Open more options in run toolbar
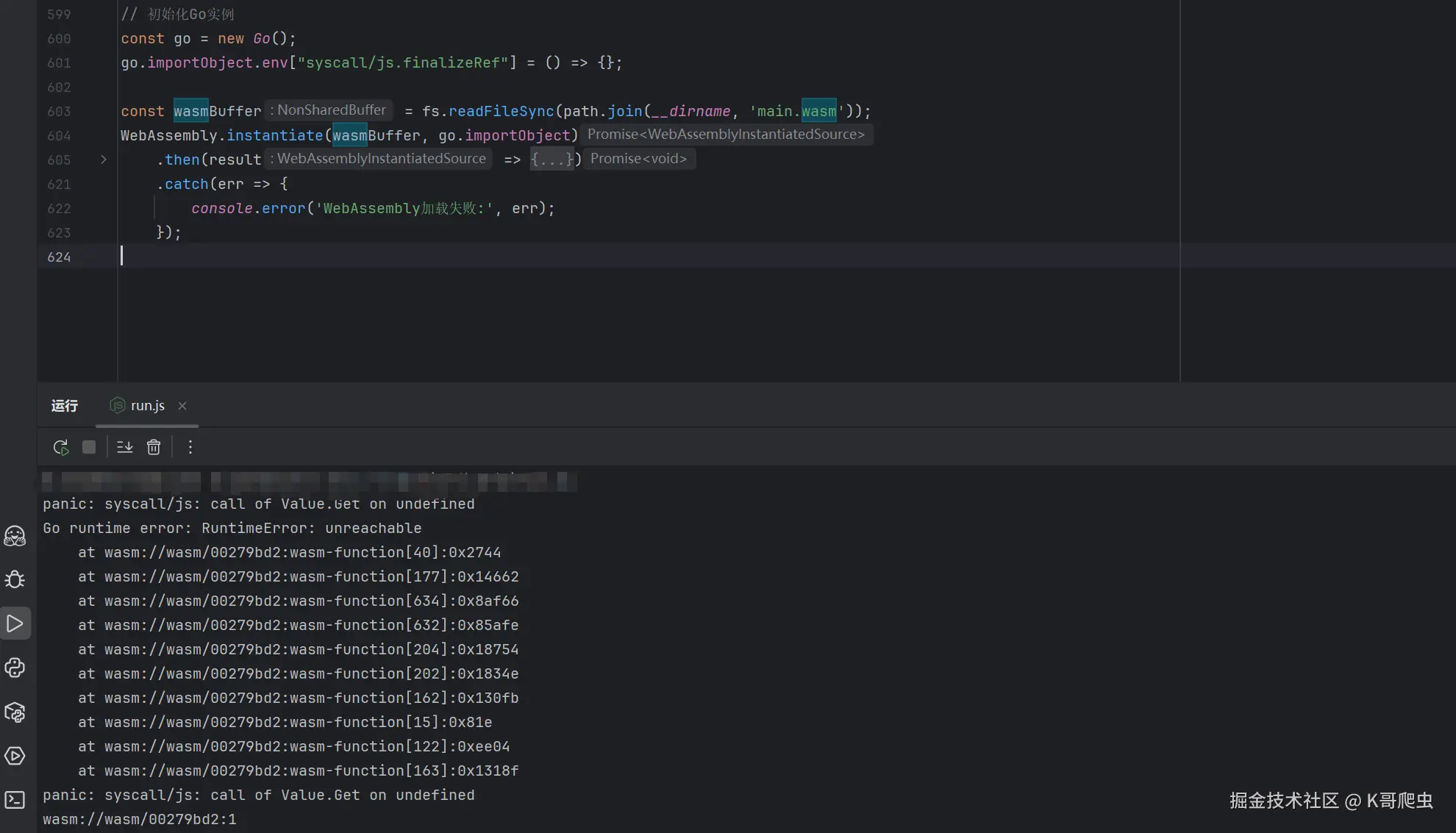The image size is (1456, 833). tap(190, 447)
